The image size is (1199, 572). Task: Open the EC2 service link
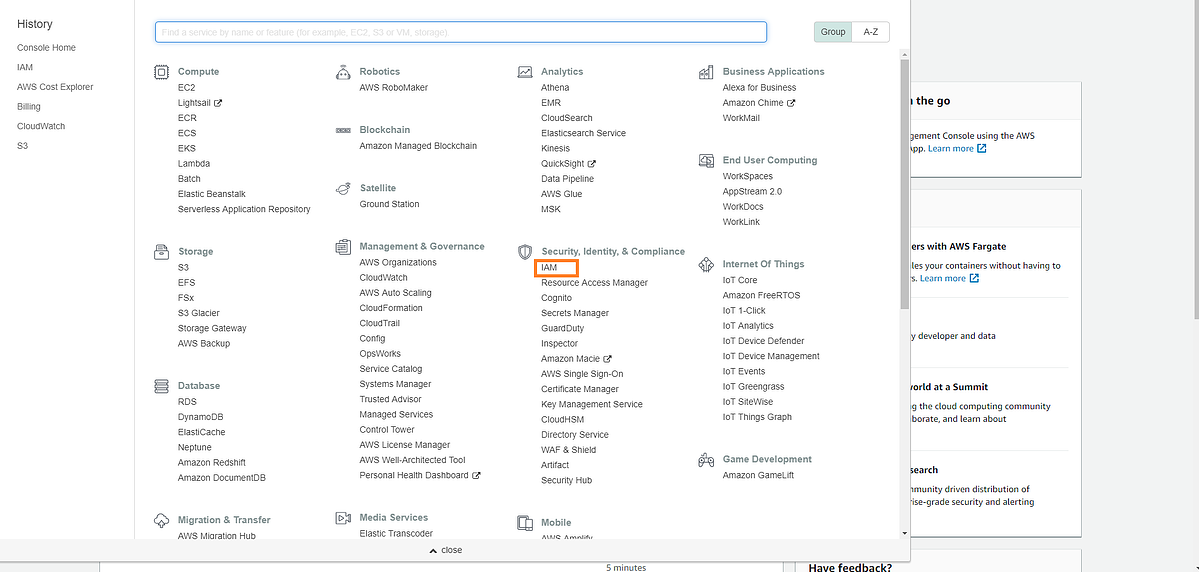[186, 88]
